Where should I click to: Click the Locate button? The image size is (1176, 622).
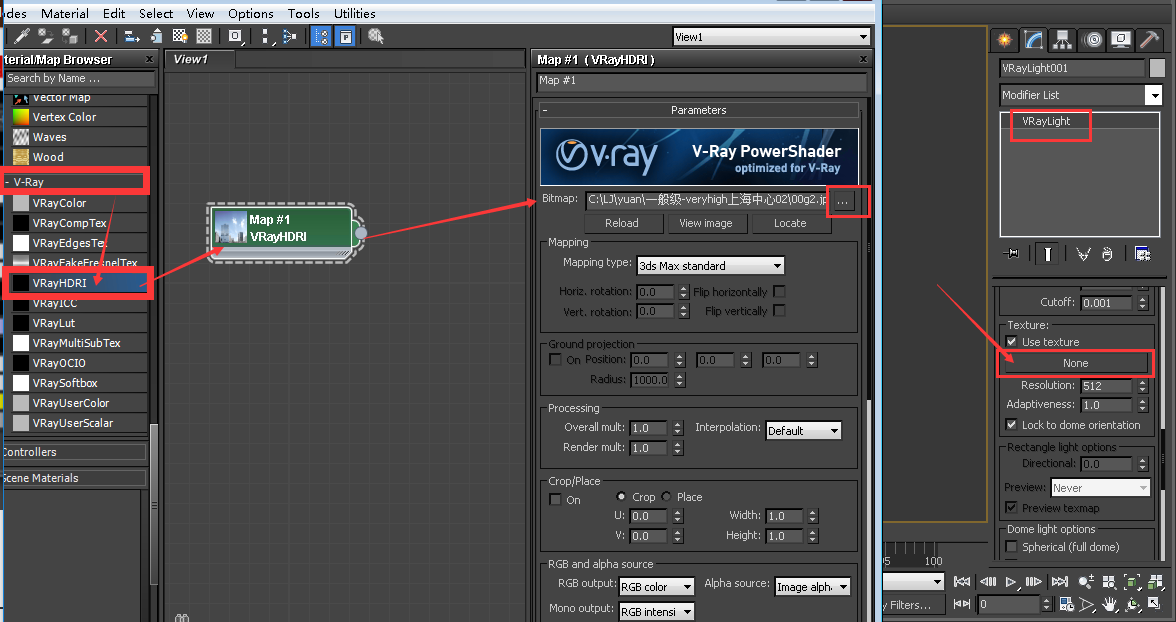pyautogui.click(x=790, y=223)
